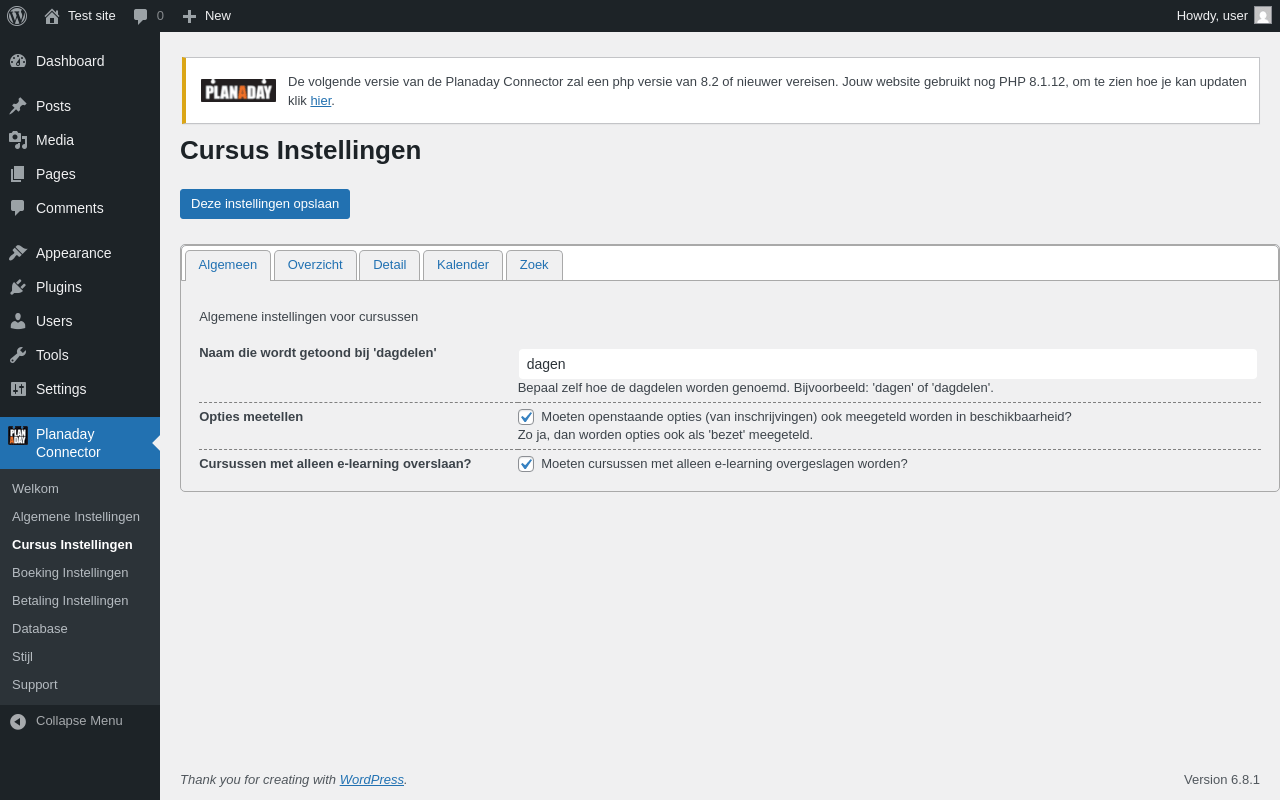Click label 'Moeten cursussen met alleen e-learning overgeslagen worden?'
The height and width of the screenshot is (800, 1280).
(724, 464)
